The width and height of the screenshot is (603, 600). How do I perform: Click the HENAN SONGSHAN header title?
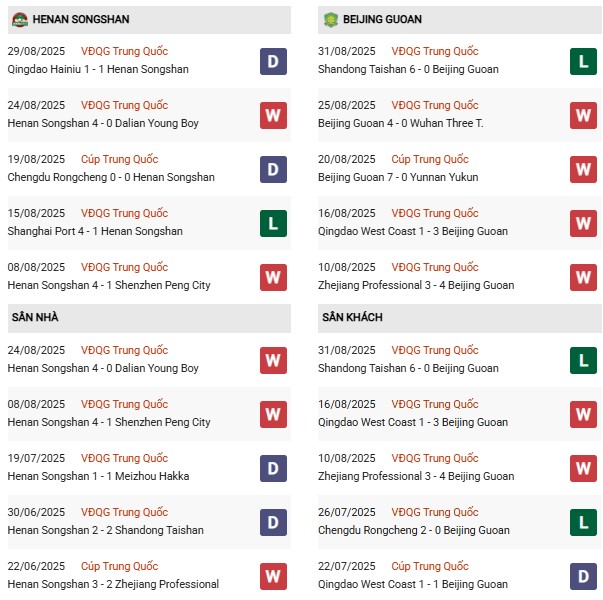[x=81, y=19]
